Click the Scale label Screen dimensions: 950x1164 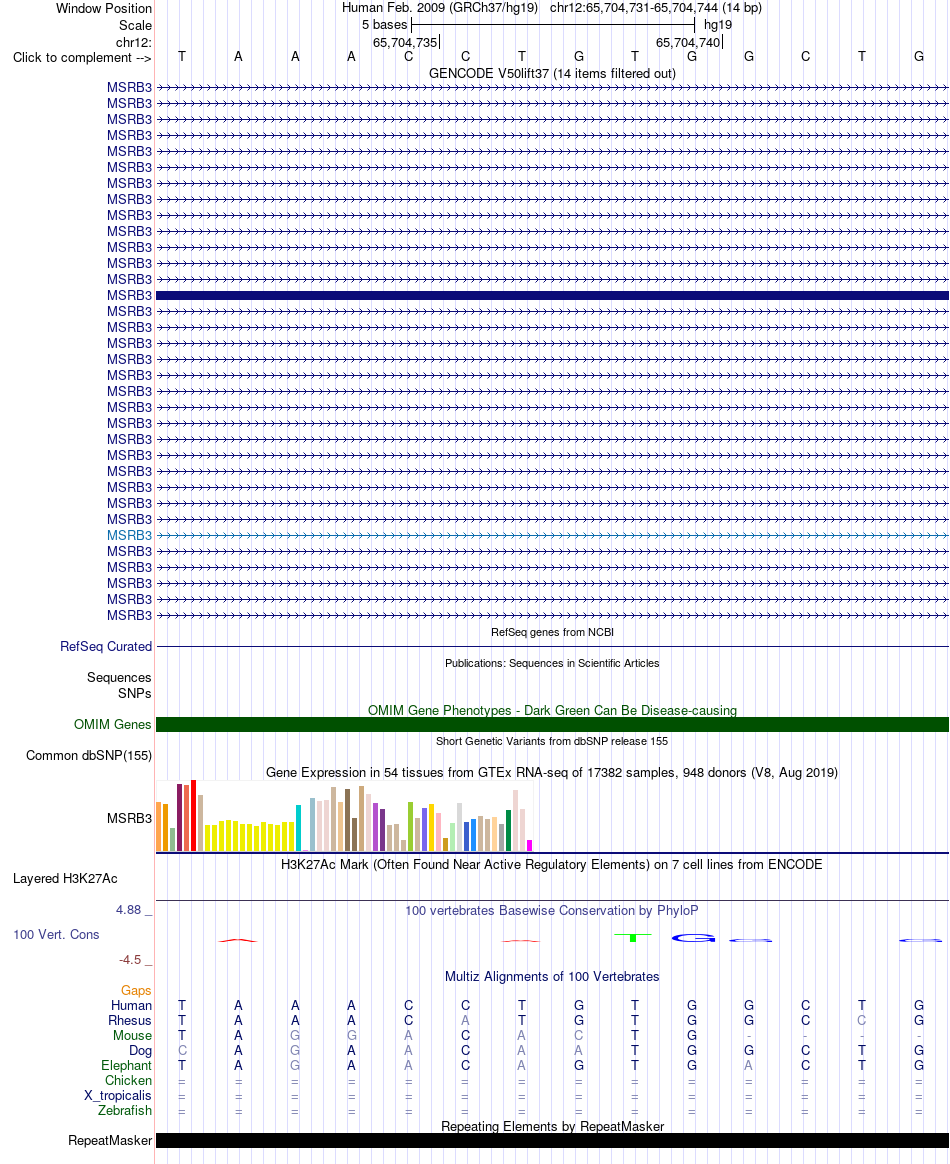[135, 25]
